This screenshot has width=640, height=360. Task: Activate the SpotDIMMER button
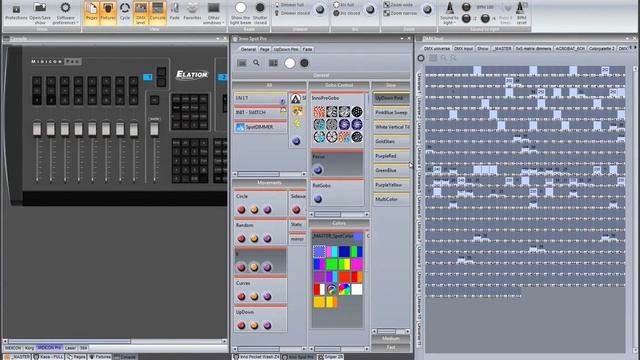point(260,127)
